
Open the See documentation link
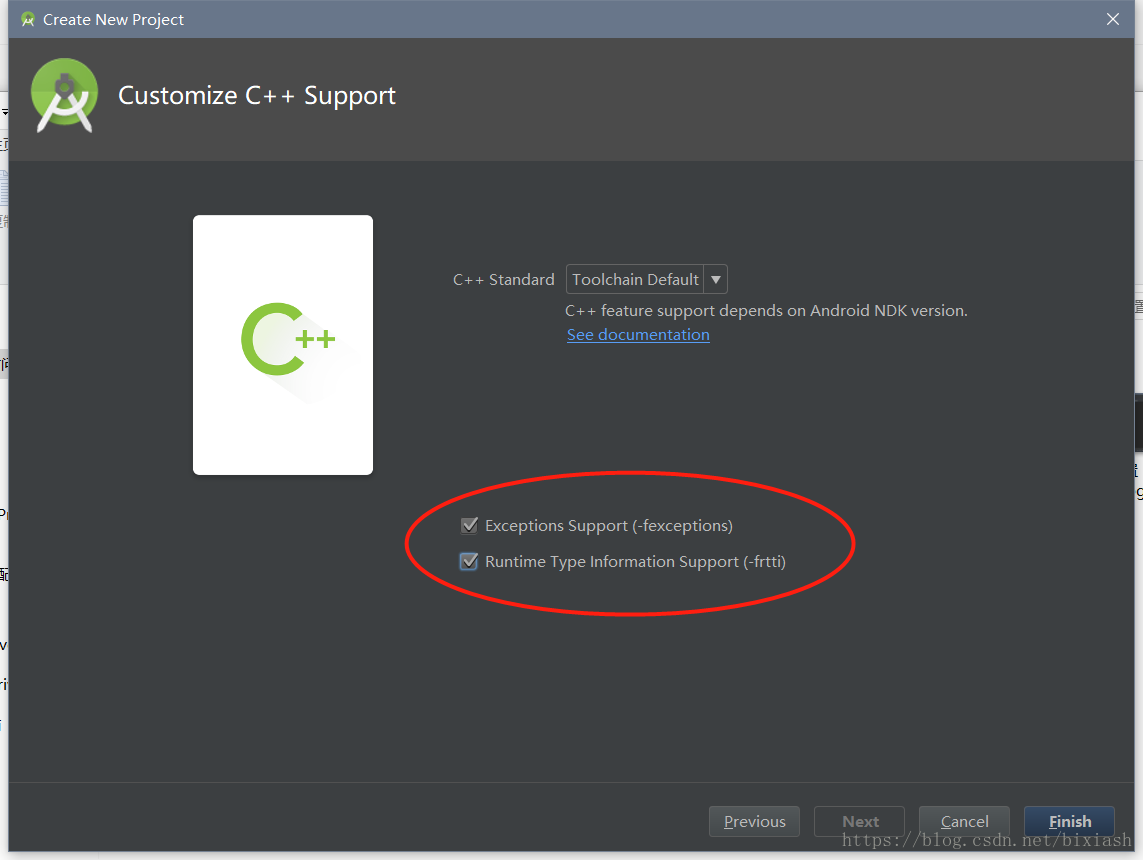tap(638, 335)
